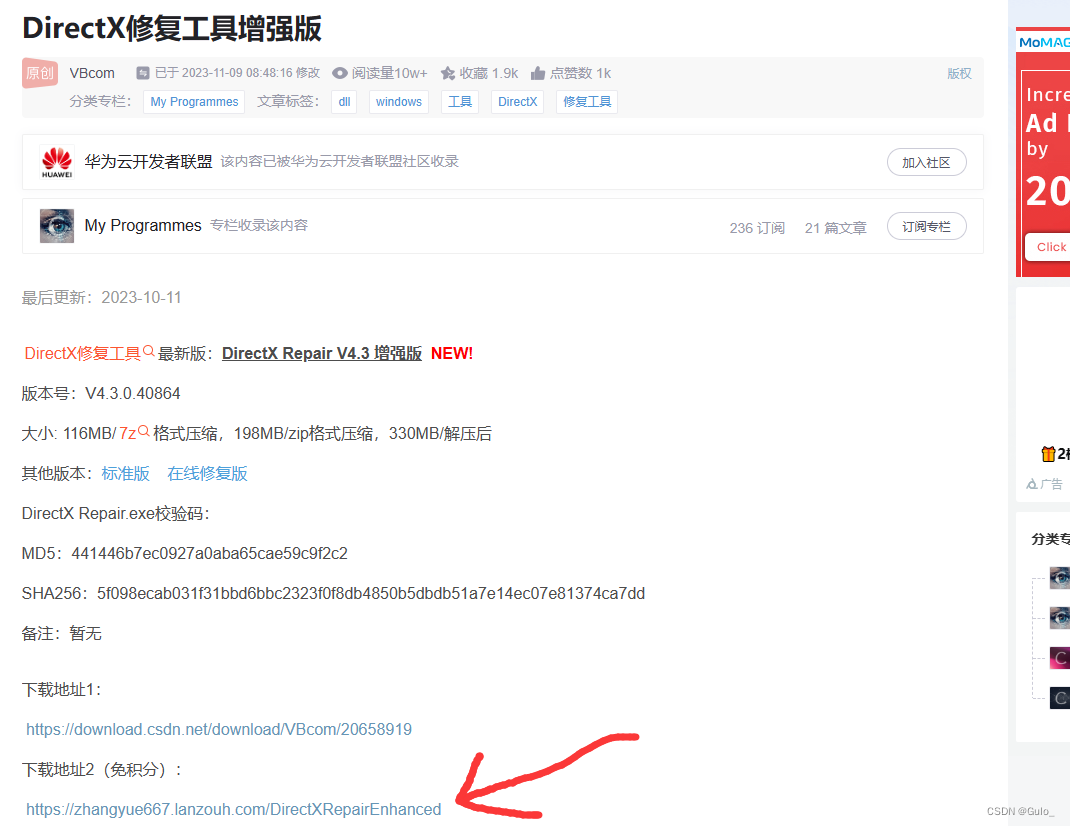Open the 版权 copyright link
The height and width of the screenshot is (826, 1070).
pyautogui.click(x=959, y=74)
